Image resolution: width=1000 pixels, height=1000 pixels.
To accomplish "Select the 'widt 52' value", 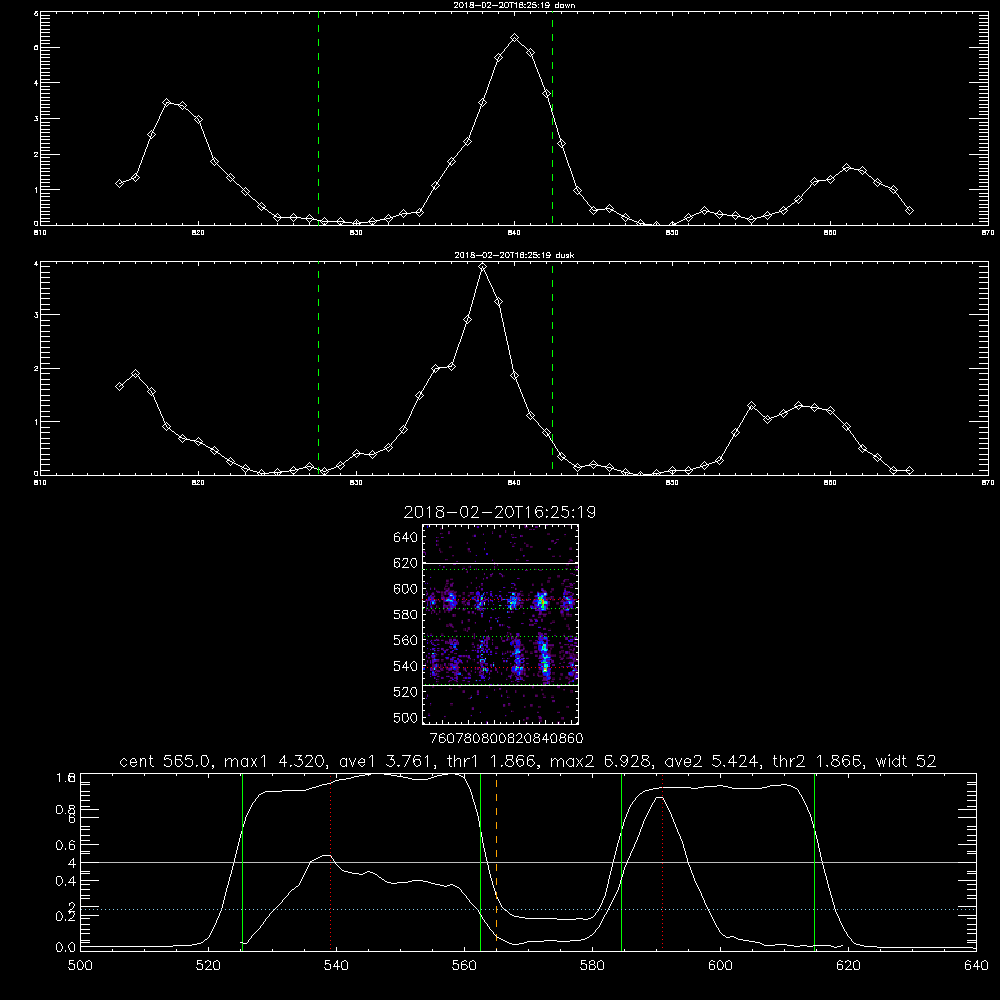I will point(906,761).
